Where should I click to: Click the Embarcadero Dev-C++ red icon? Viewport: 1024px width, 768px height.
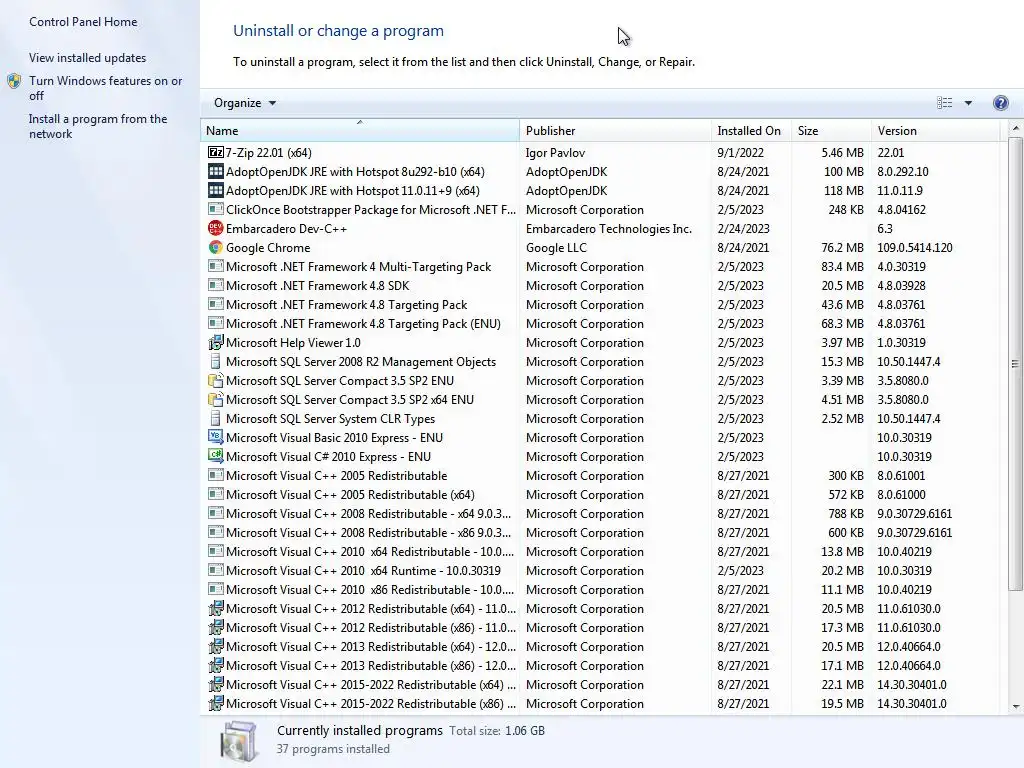[x=216, y=228]
